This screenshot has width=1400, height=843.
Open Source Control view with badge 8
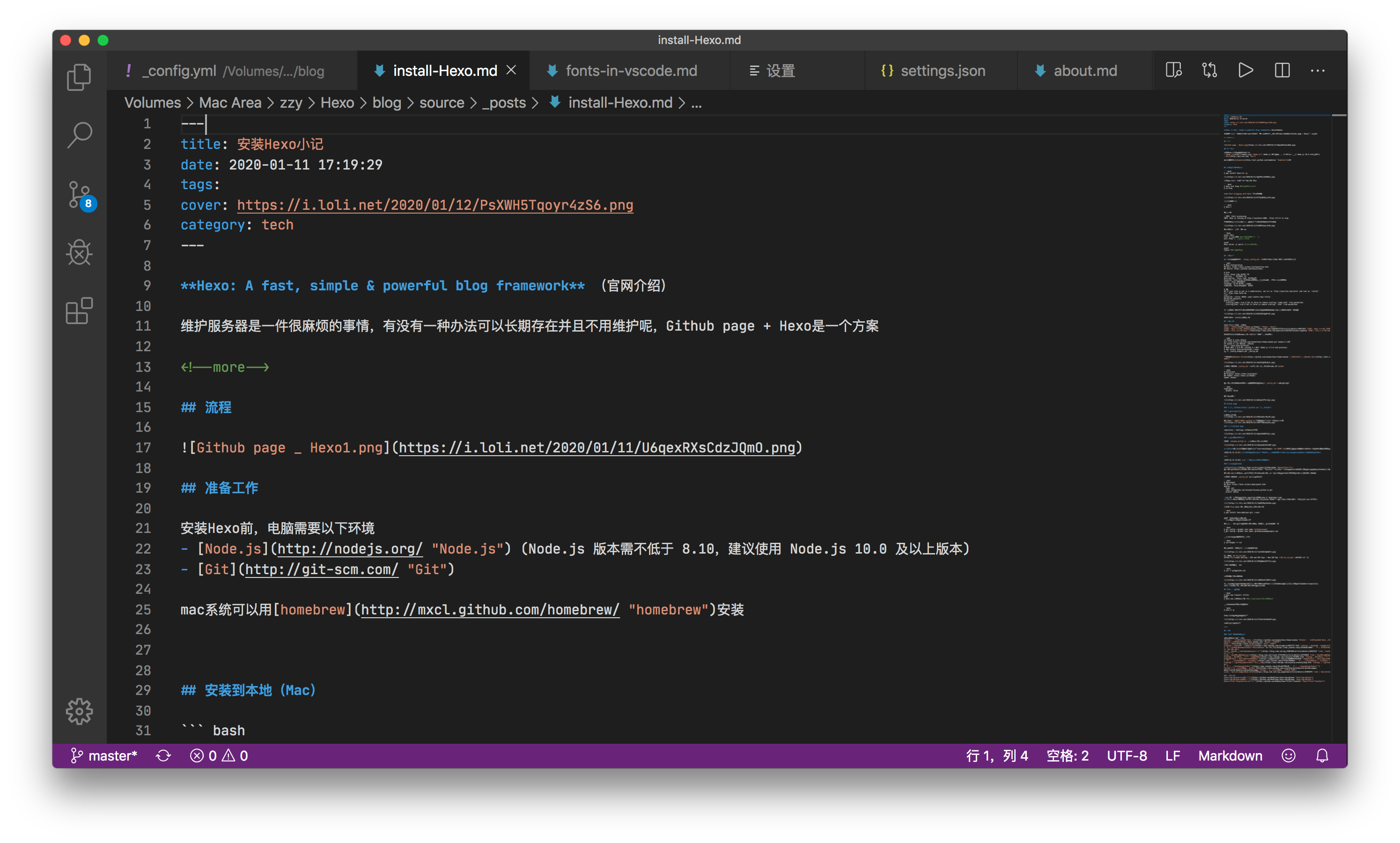[x=79, y=195]
